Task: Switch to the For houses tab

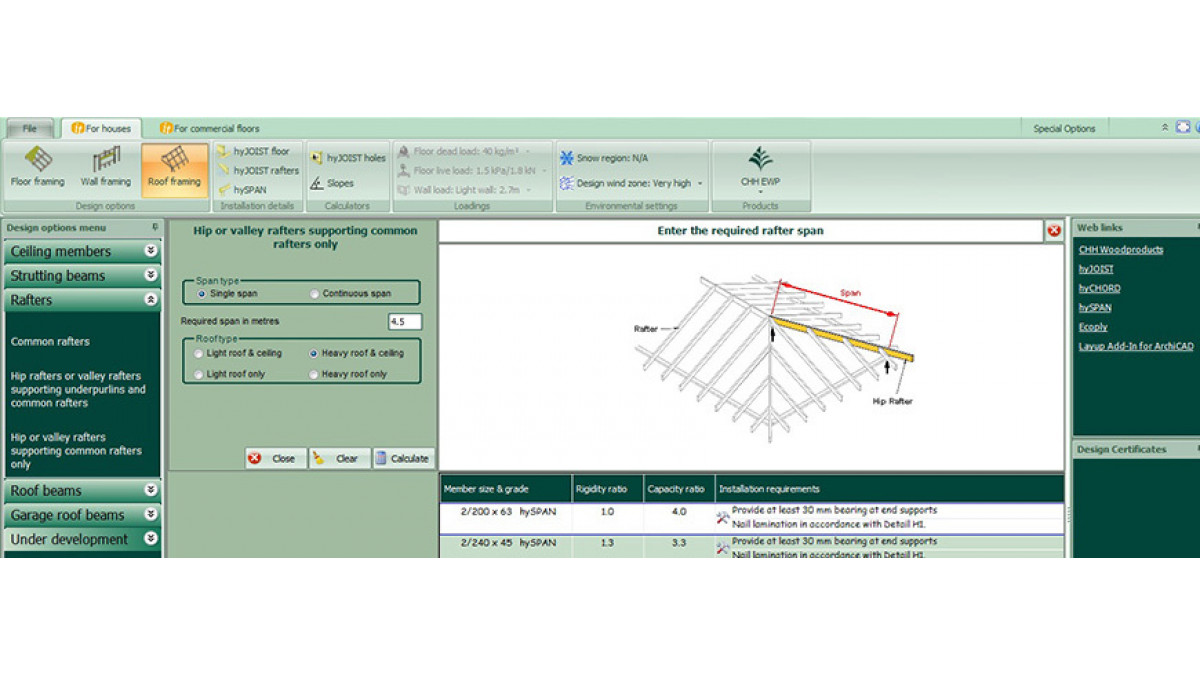Action: [101, 128]
